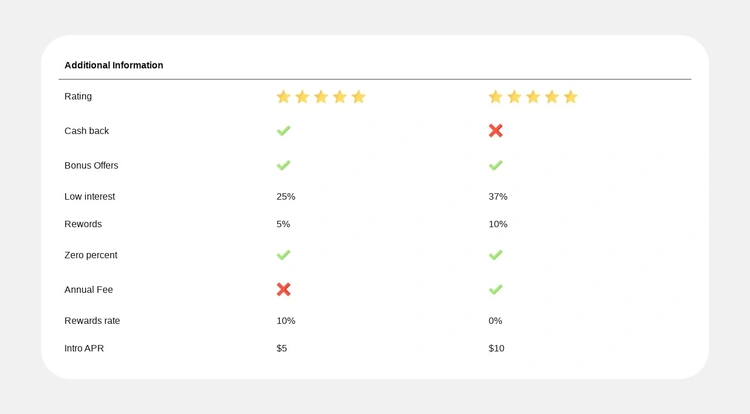This screenshot has width=750, height=414.
Task: Select the Rewords 5% value
Action: pyautogui.click(x=283, y=224)
